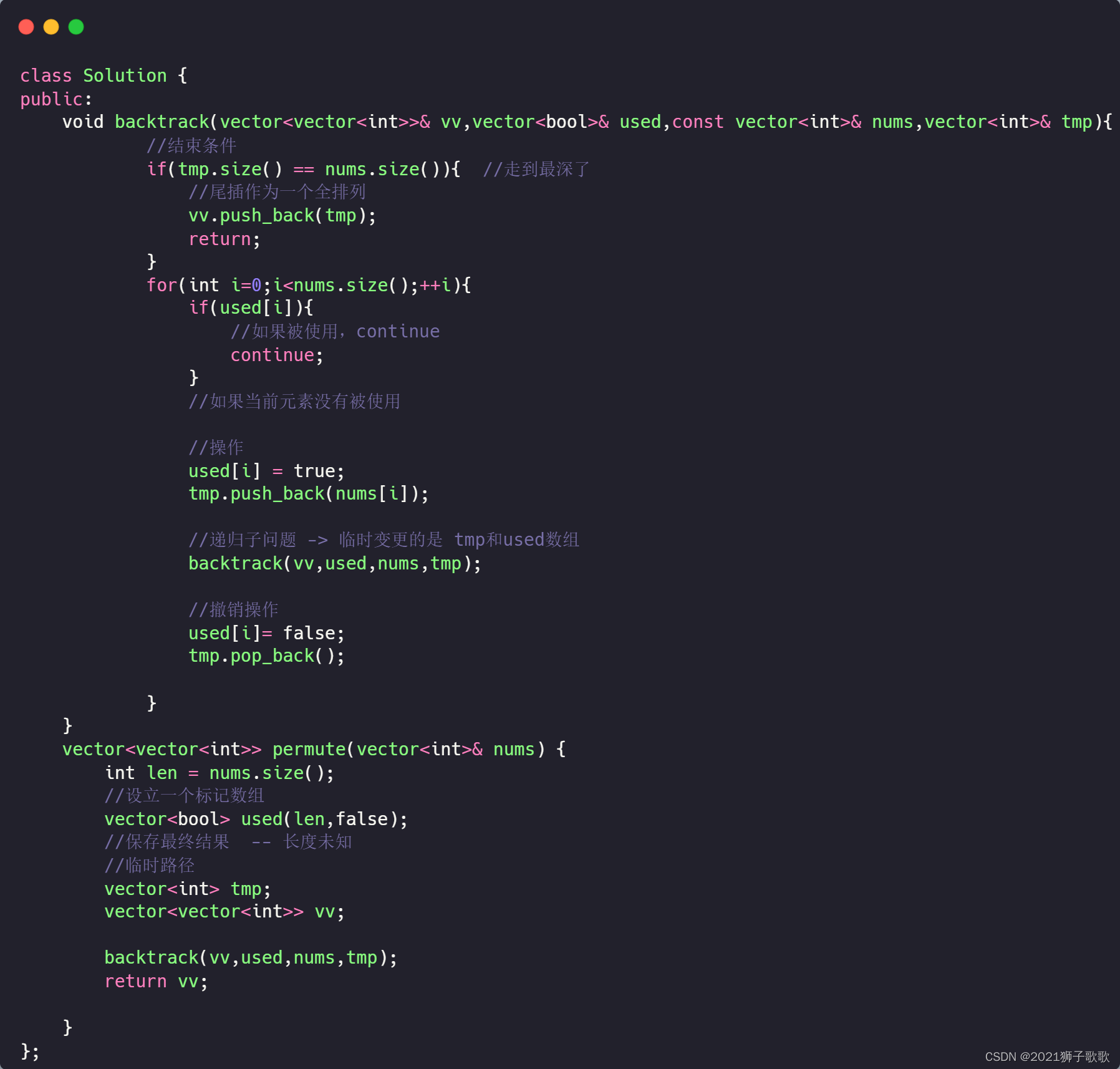Click the 'class Solution {' line

(104, 75)
